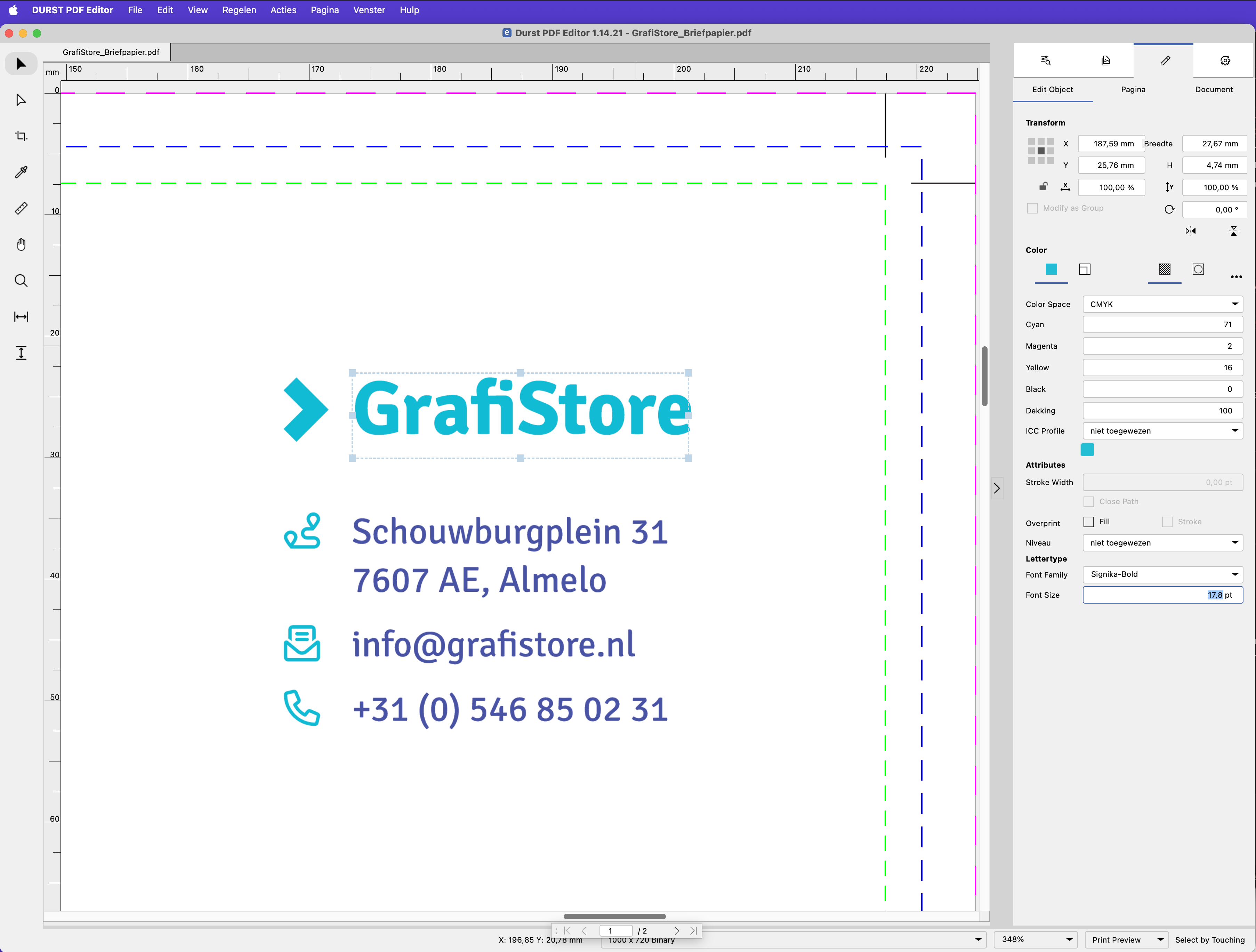Open the document layers panel icon

click(x=1105, y=60)
